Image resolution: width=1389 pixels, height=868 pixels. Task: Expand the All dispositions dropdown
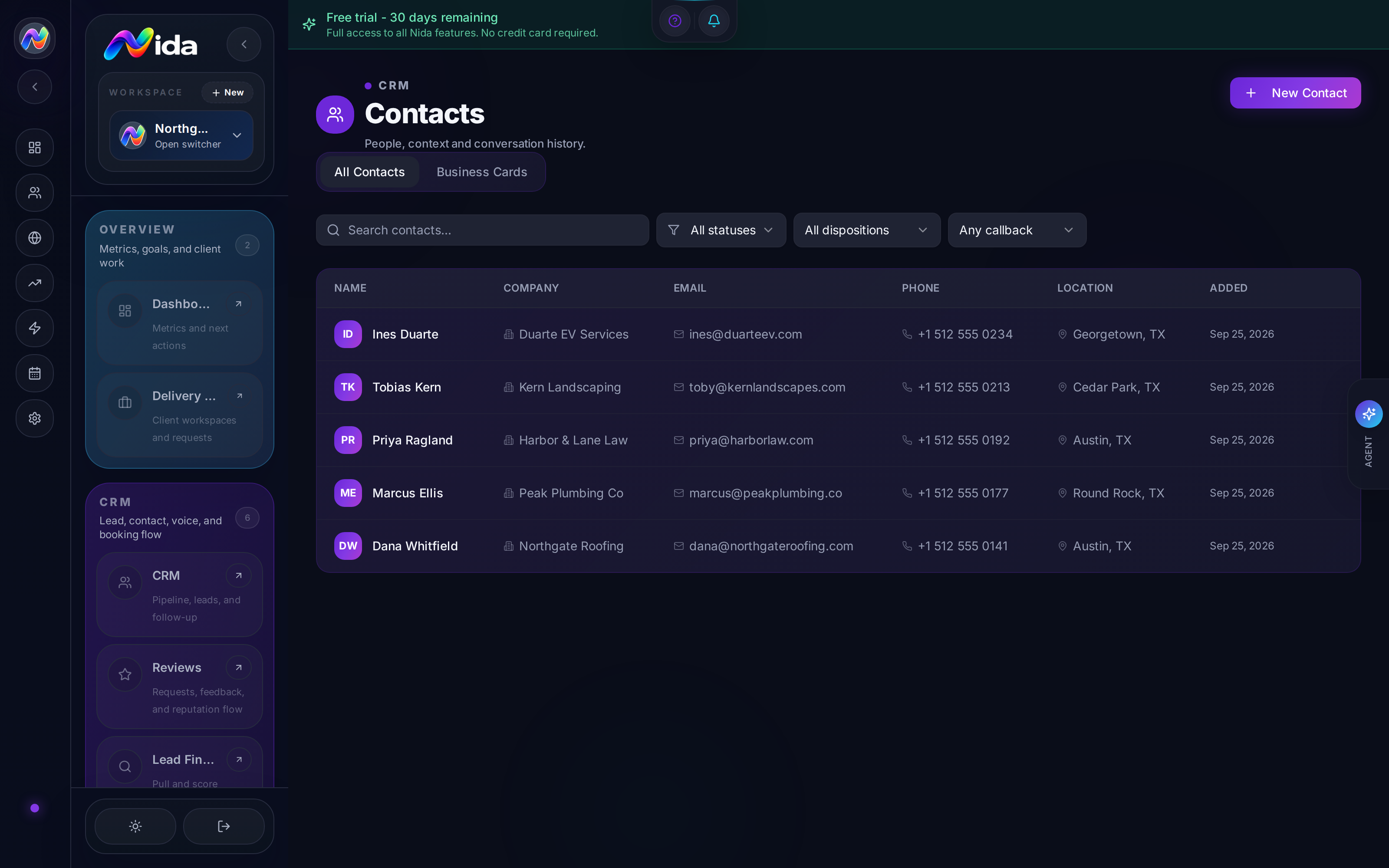tap(867, 230)
